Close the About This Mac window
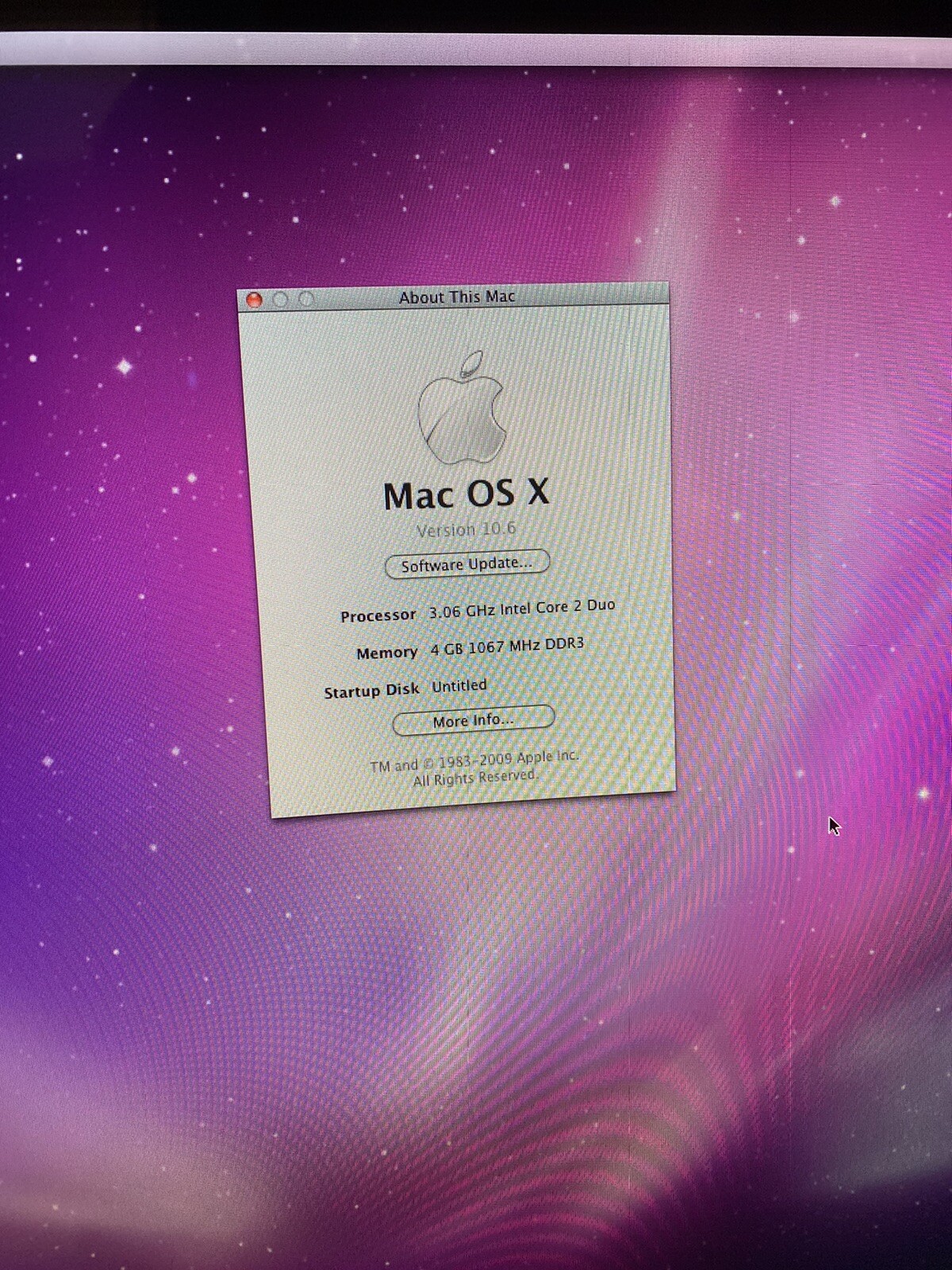The width and height of the screenshot is (952, 1270). pos(254,300)
